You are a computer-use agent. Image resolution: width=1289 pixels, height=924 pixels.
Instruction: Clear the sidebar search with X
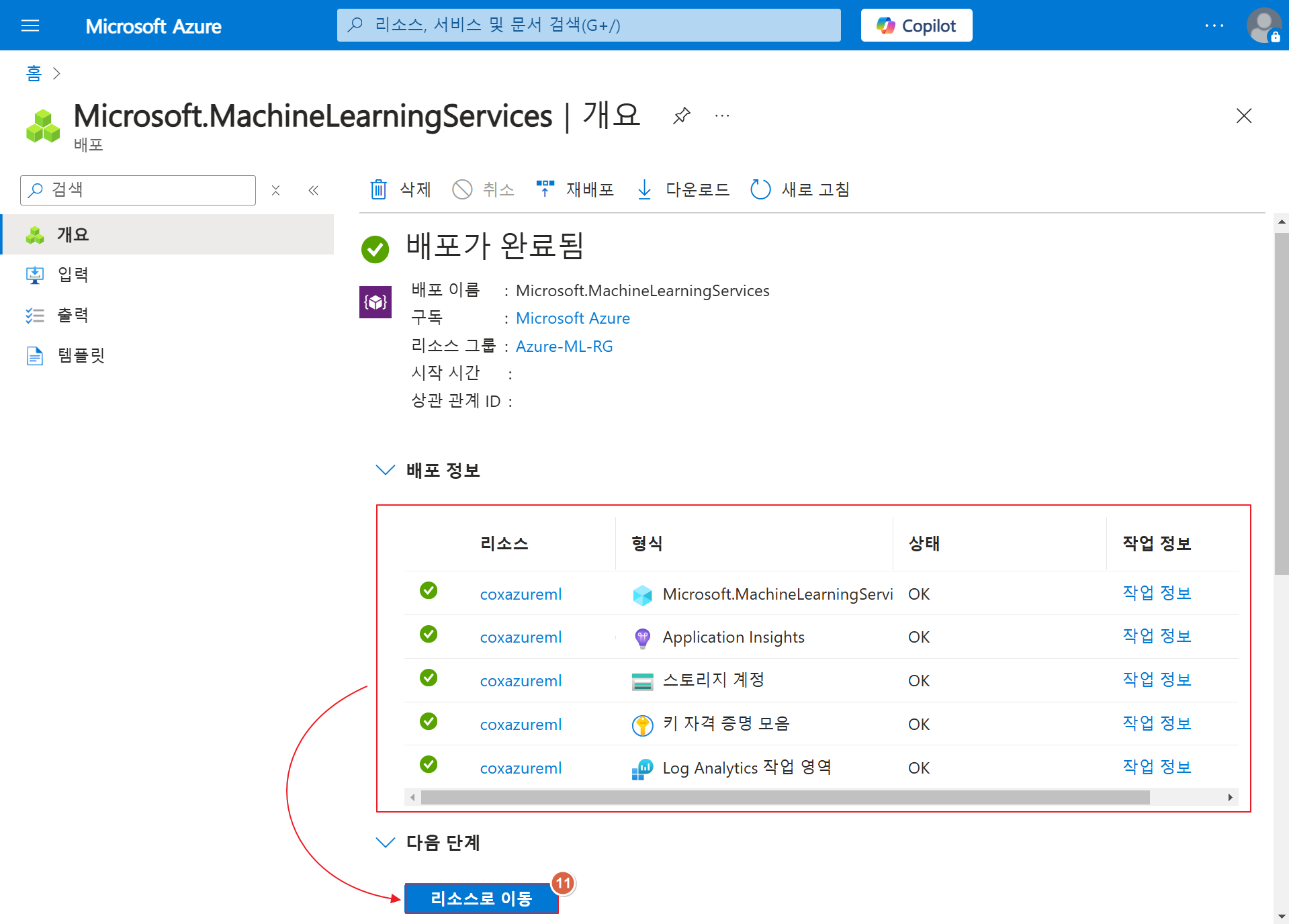[x=275, y=190]
